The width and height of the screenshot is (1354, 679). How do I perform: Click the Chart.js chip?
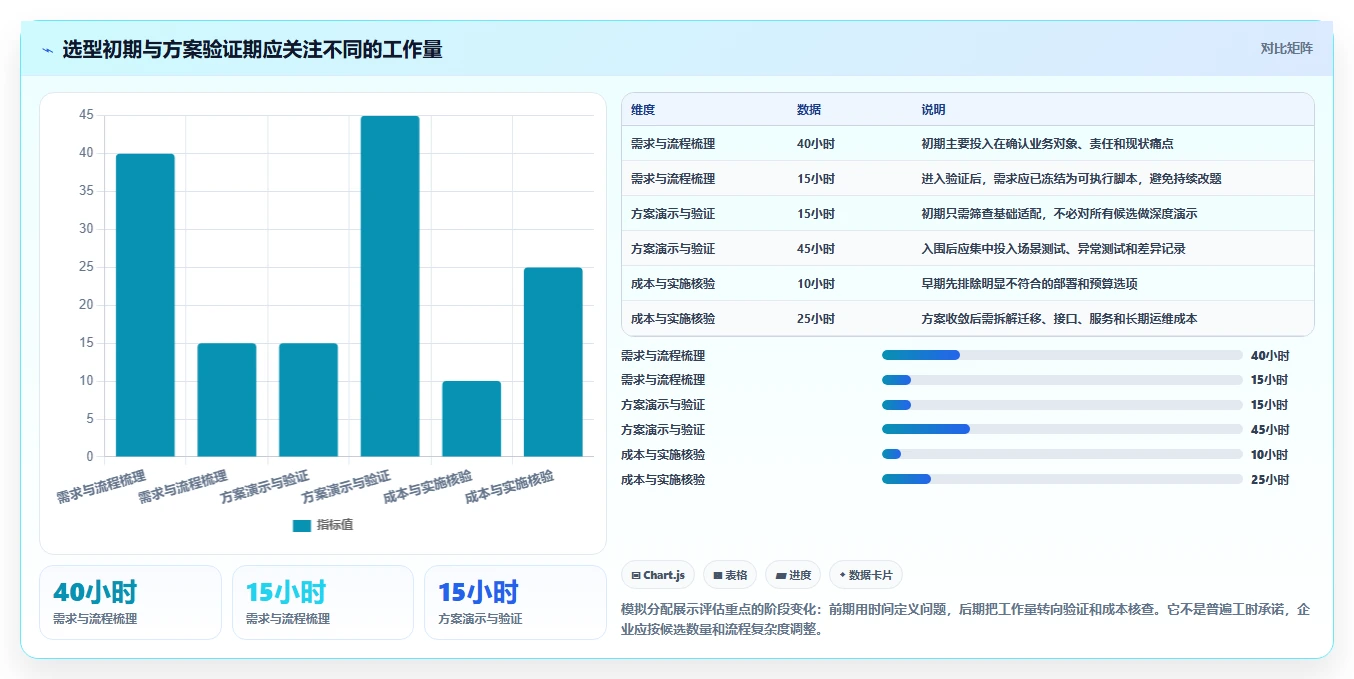[658, 575]
